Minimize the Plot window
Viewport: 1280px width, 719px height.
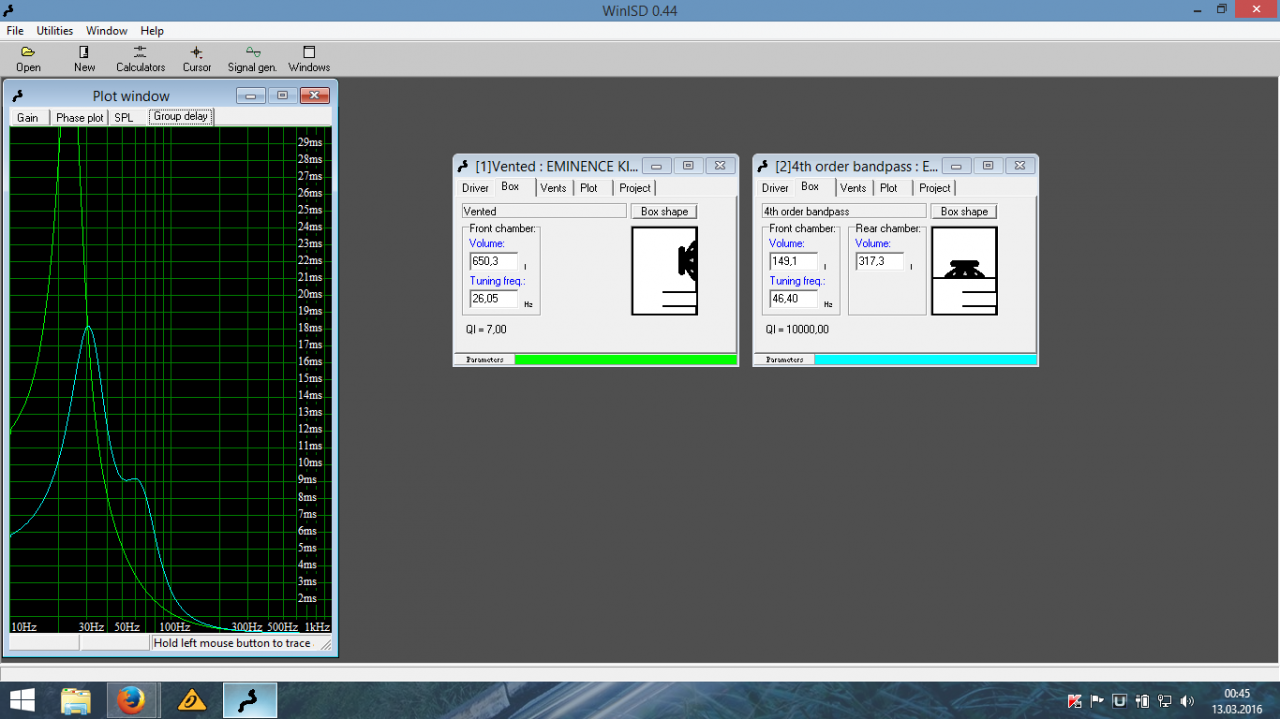pyautogui.click(x=250, y=96)
